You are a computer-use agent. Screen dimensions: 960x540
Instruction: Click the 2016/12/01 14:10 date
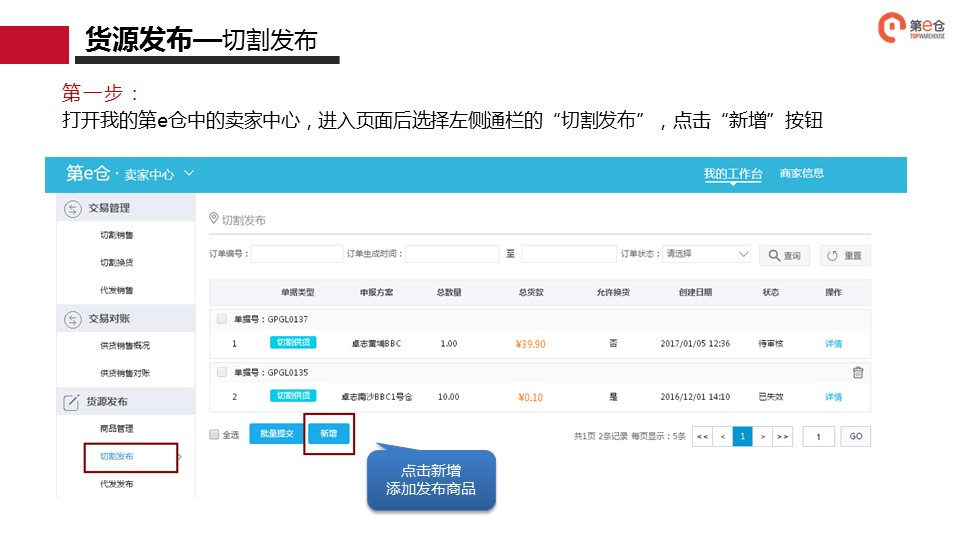(695, 397)
